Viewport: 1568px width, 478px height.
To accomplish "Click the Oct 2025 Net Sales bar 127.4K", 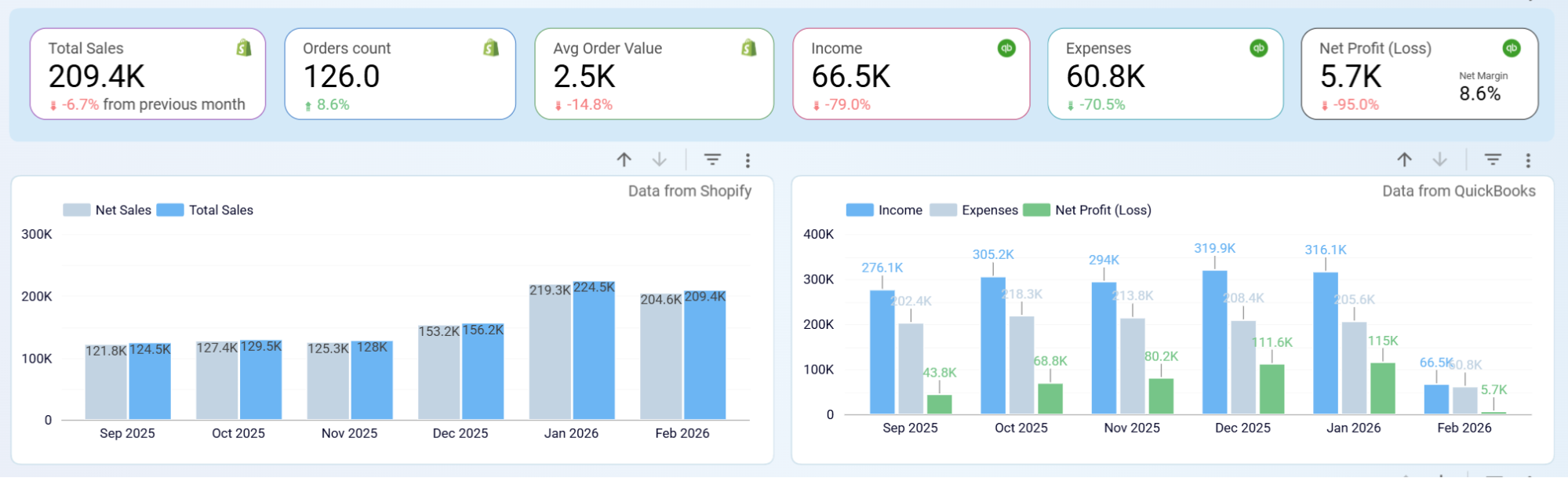I will click(217, 380).
